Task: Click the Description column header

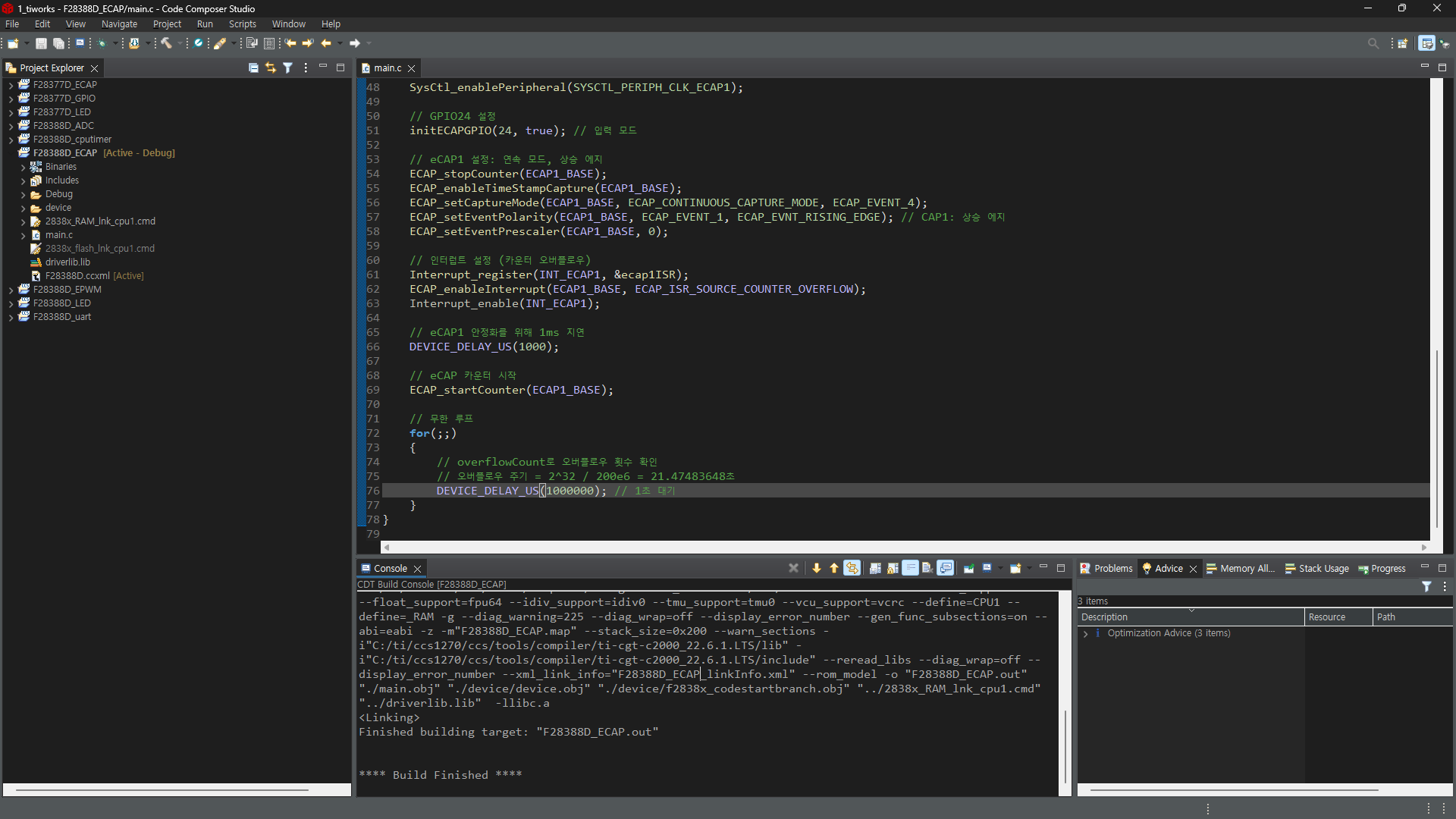Action: pos(1104,617)
